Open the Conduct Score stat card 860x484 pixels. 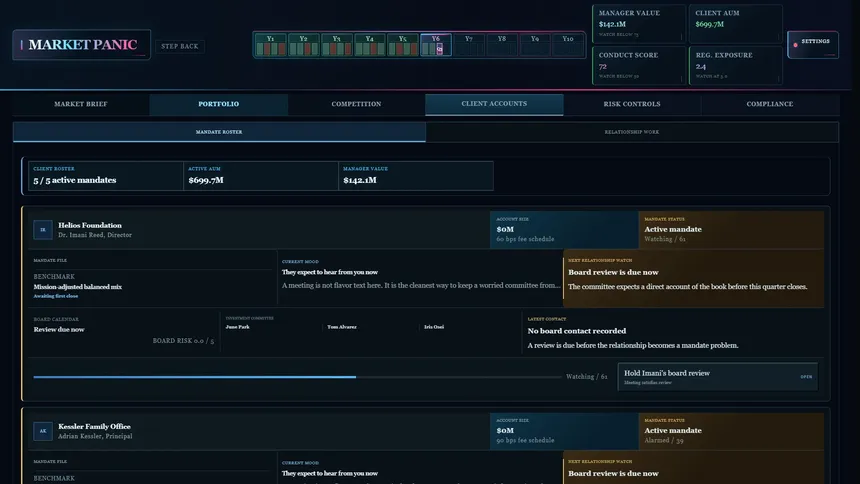pyautogui.click(x=639, y=65)
